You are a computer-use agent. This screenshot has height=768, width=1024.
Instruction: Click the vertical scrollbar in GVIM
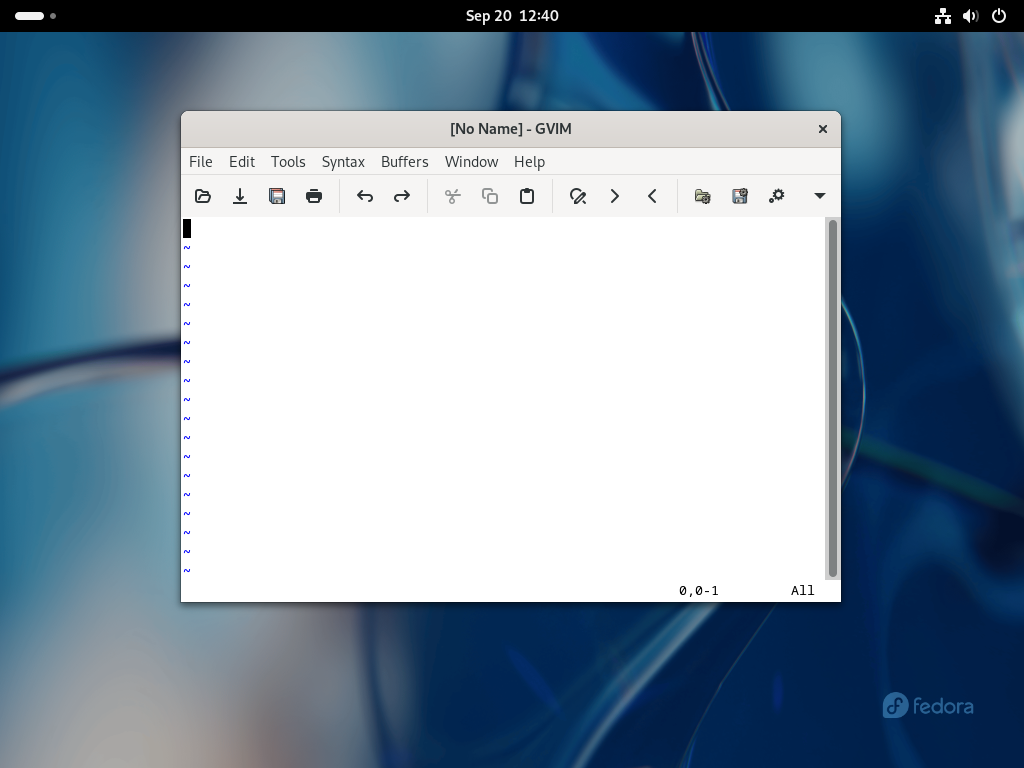(833, 398)
